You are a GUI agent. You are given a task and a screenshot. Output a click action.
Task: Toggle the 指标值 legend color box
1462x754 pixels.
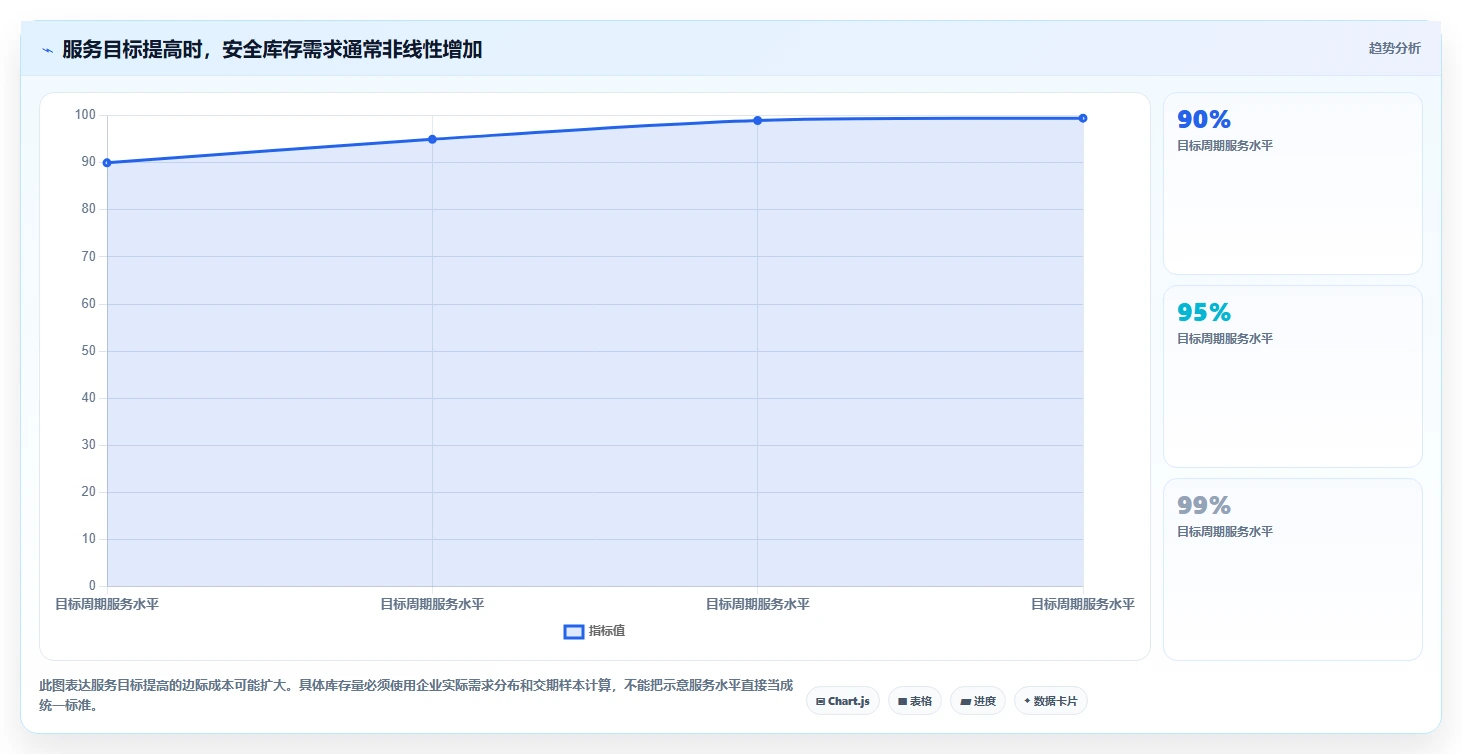pyautogui.click(x=574, y=631)
